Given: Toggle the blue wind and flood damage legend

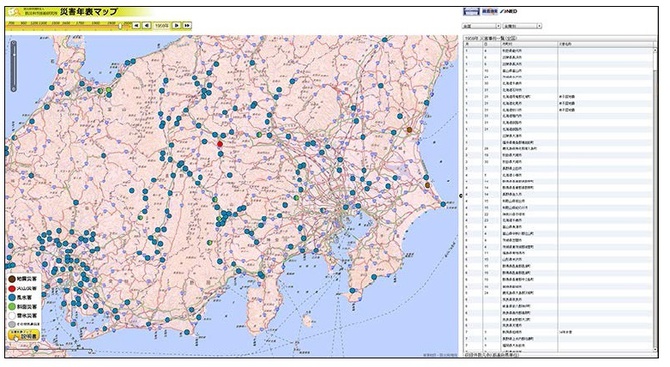Looking at the screenshot, I should [x=12, y=297].
